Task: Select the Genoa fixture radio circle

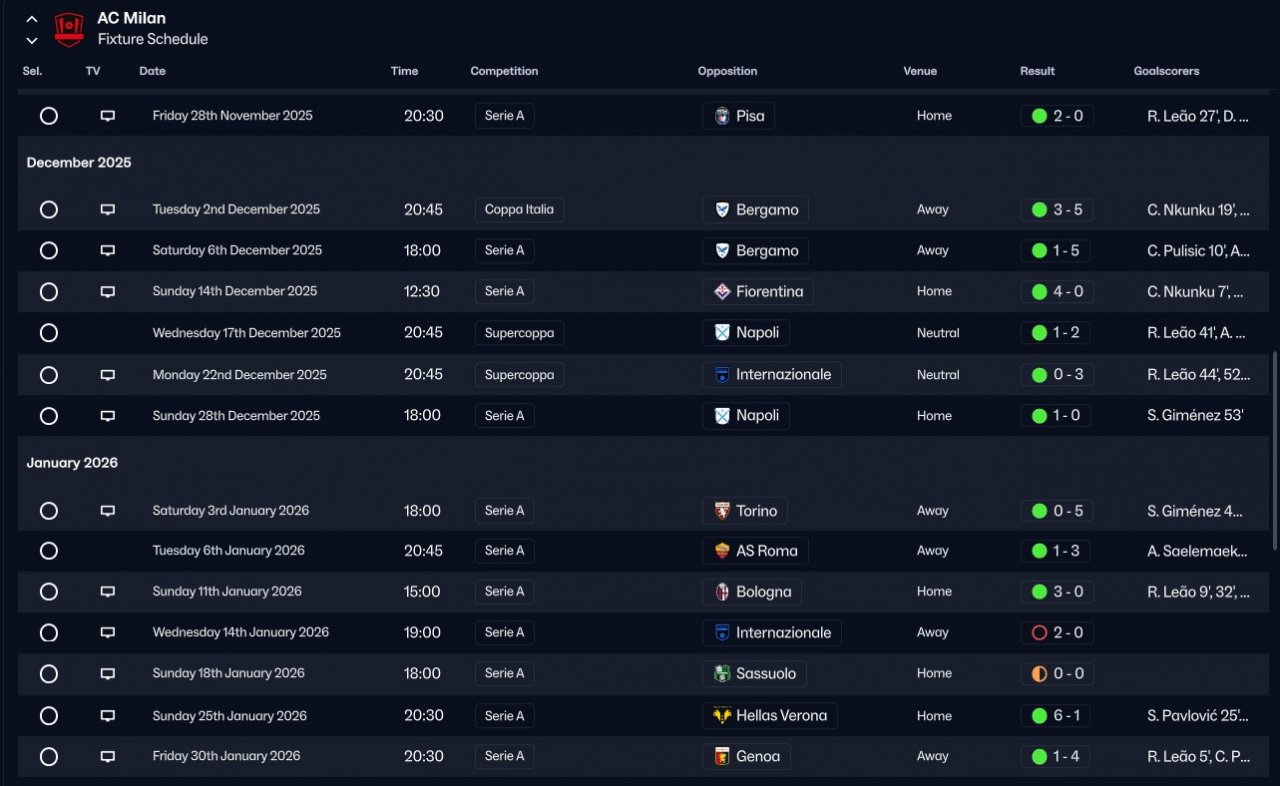Action: (x=49, y=757)
